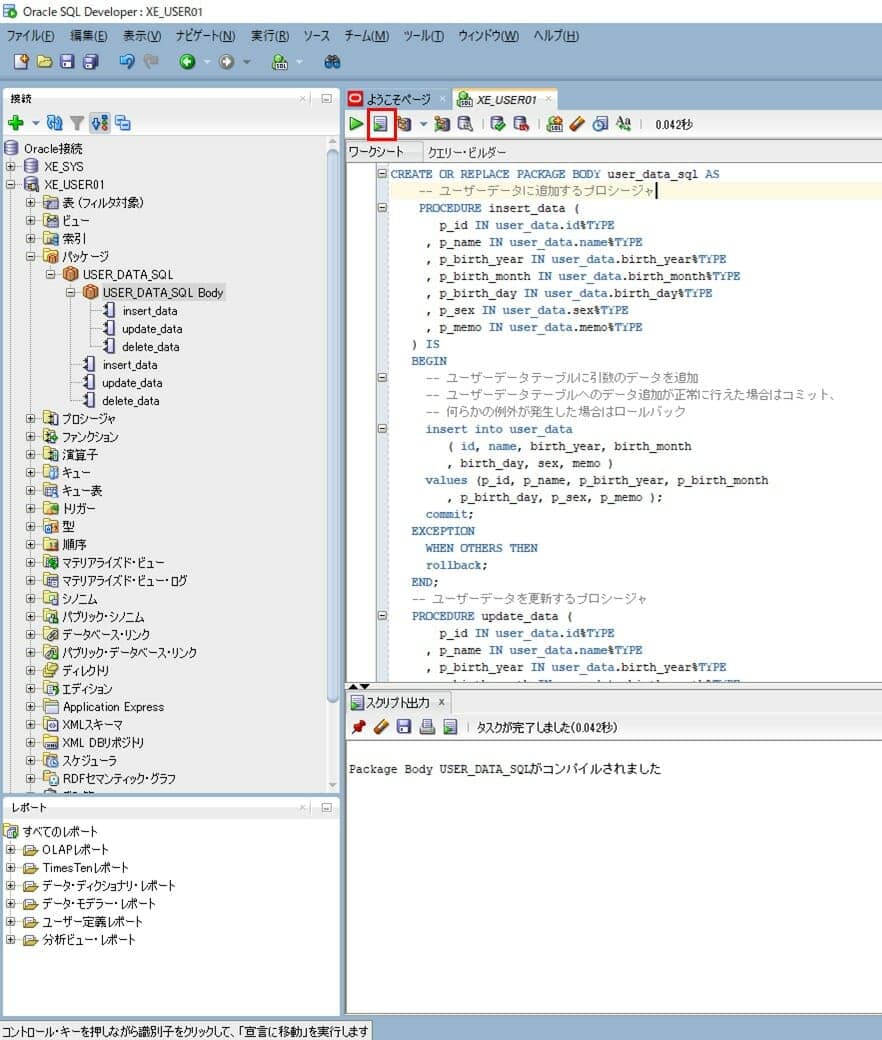This screenshot has width=882, height=1040.
Task: Expand the Application Express node
Action: click(x=31, y=706)
